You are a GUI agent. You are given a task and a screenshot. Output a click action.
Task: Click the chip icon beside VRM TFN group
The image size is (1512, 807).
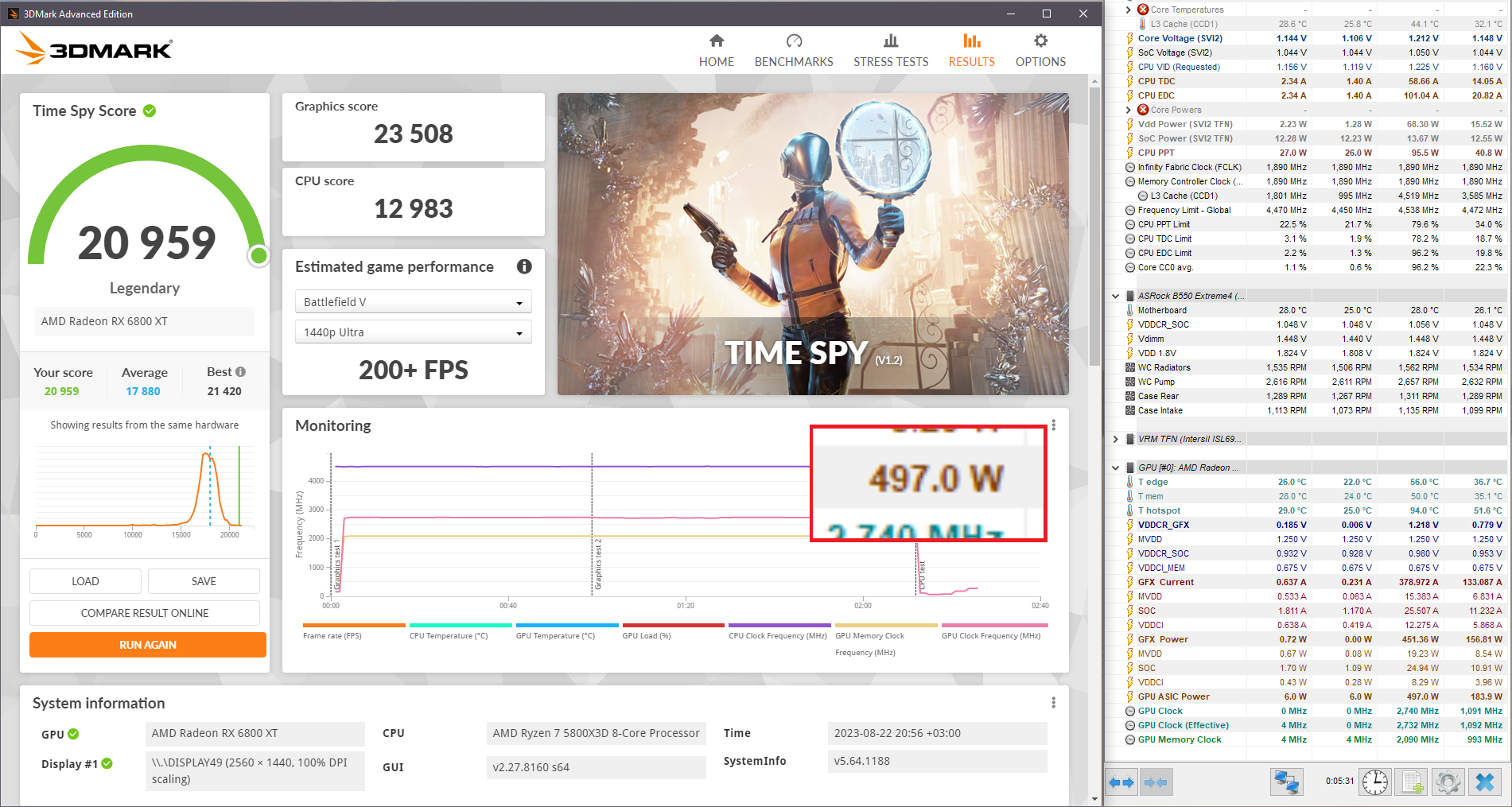[x=1129, y=439]
